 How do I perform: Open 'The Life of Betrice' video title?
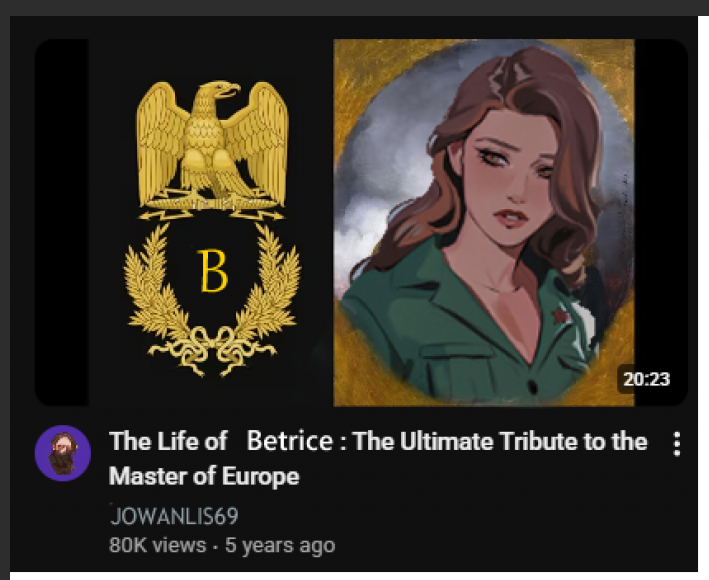pyautogui.click(x=378, y=458)
